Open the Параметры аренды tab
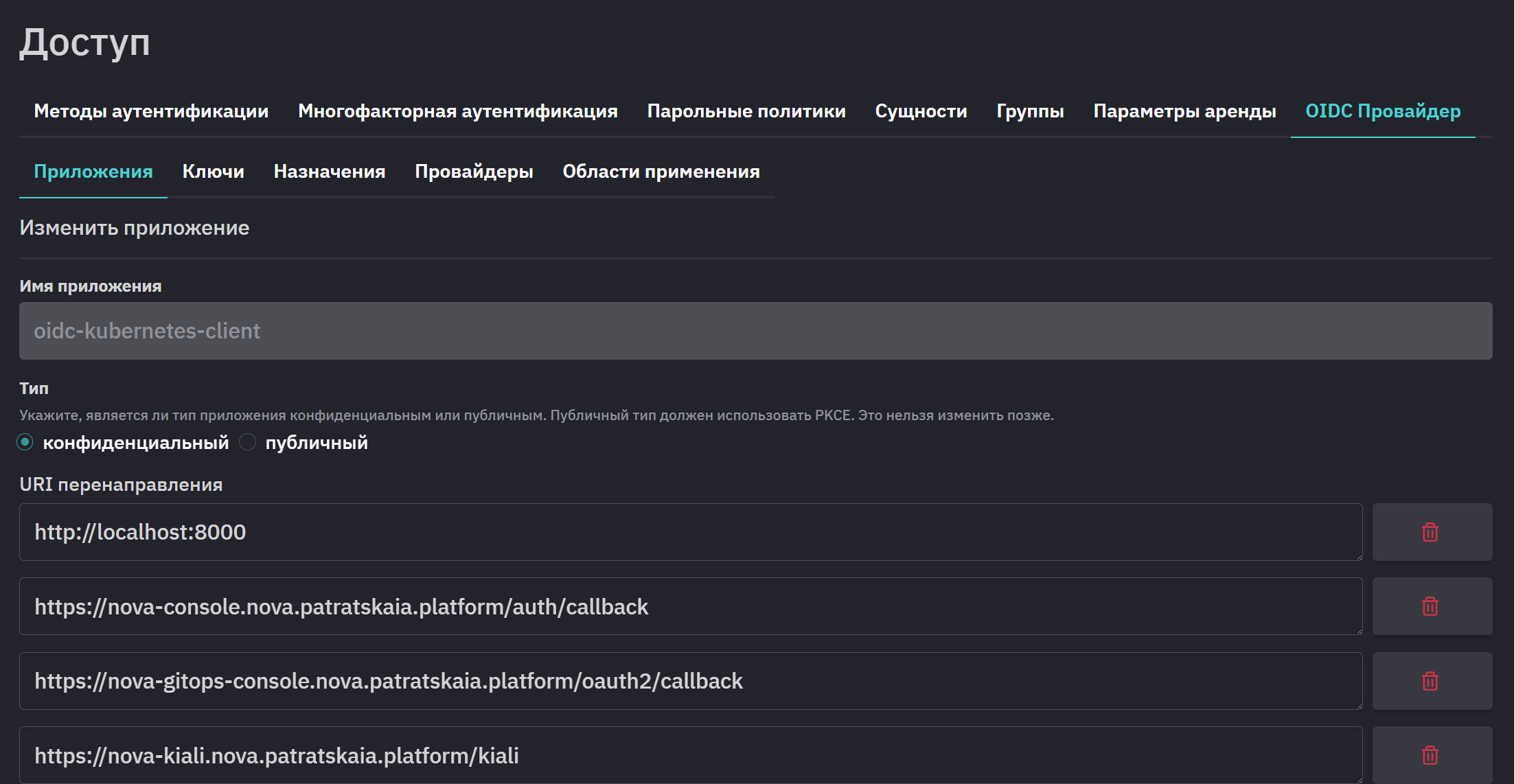The width and height of the screenshot is (1514, 784). coord(1184,111)
